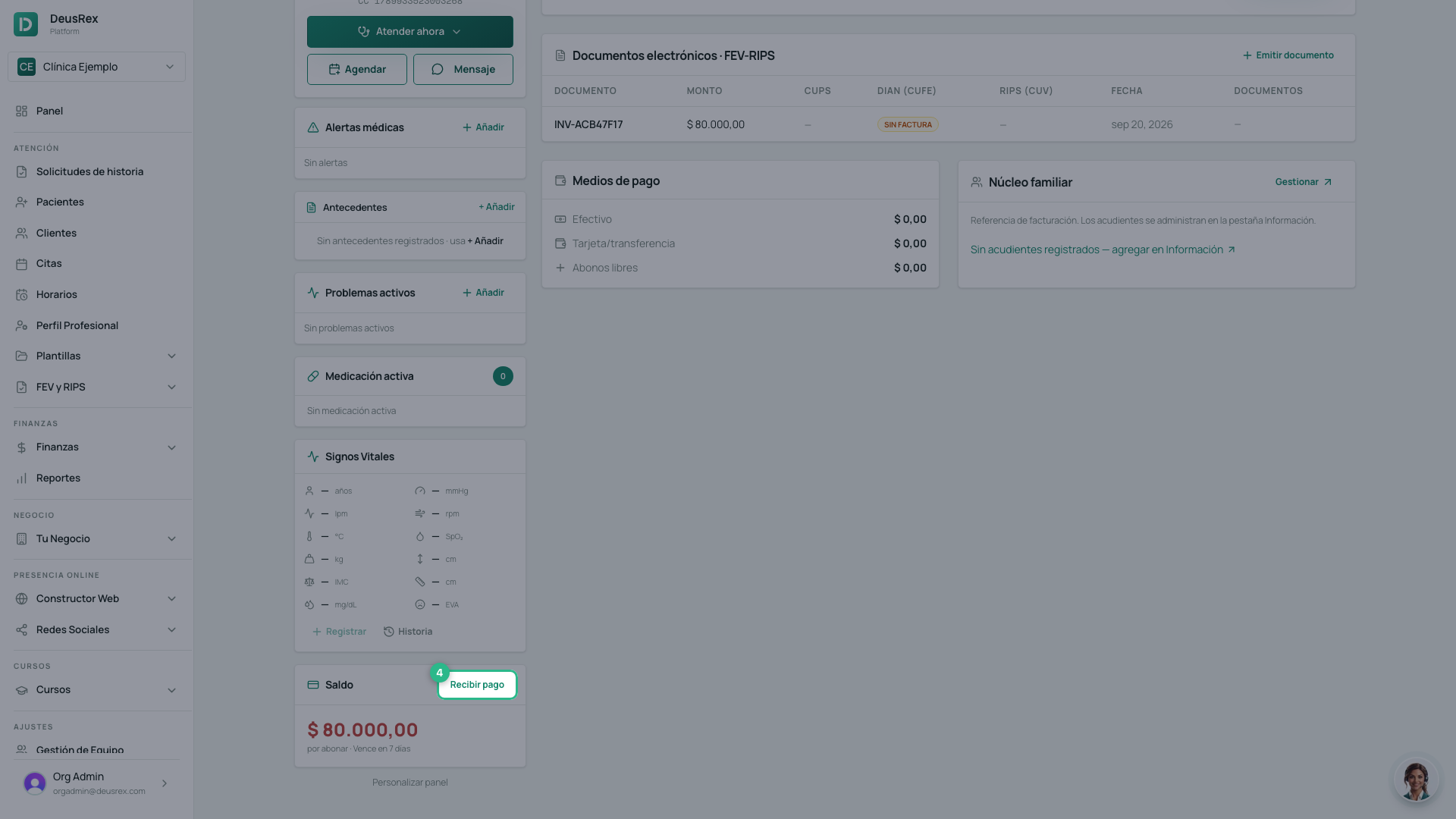Click the Alertas médicas warning triangle icon
Image resolution: width=1456 pixels, height=819 pixels.
tap(313, 127)
